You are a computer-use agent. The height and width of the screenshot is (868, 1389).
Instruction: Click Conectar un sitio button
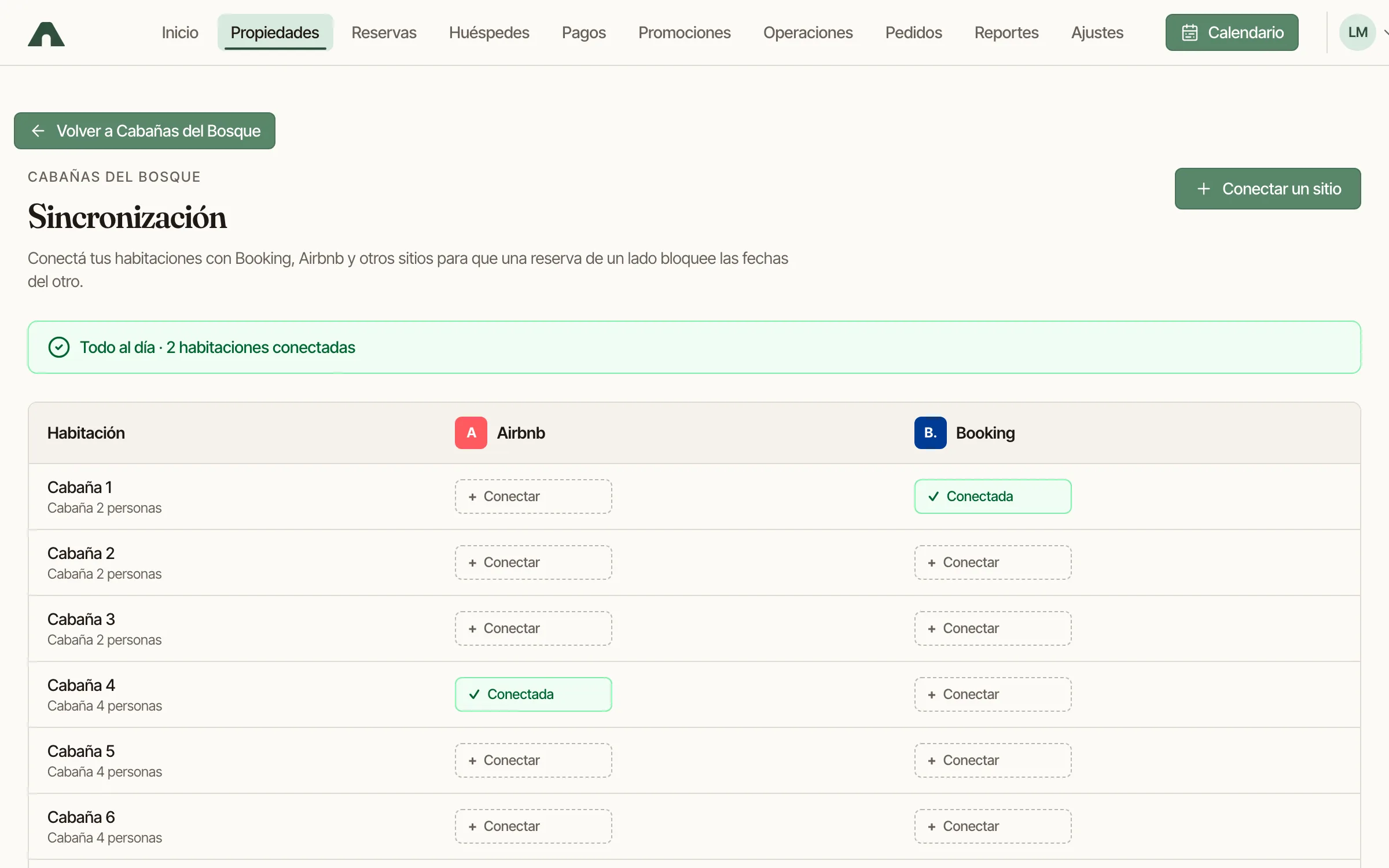pos(1267,189)
